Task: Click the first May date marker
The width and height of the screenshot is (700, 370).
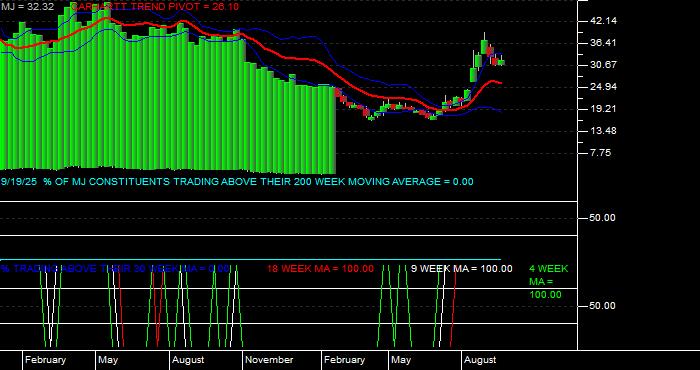Action: click(x=108, y=360)
